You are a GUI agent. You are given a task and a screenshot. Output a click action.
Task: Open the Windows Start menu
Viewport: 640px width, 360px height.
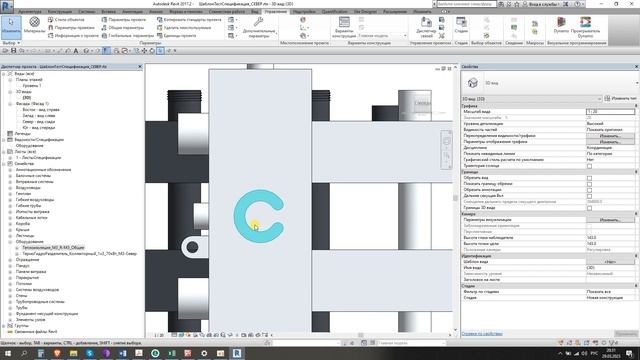coord(8,353)
